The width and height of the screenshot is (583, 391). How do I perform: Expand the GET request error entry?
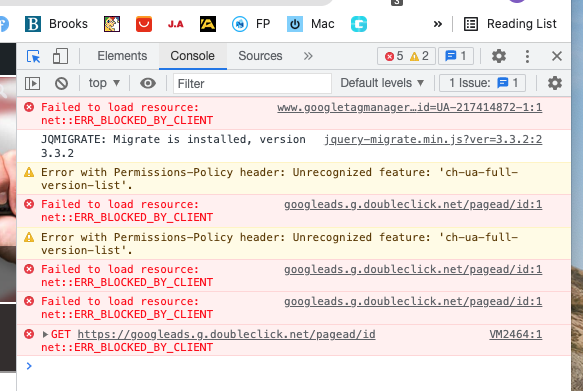tap(45, 335)
